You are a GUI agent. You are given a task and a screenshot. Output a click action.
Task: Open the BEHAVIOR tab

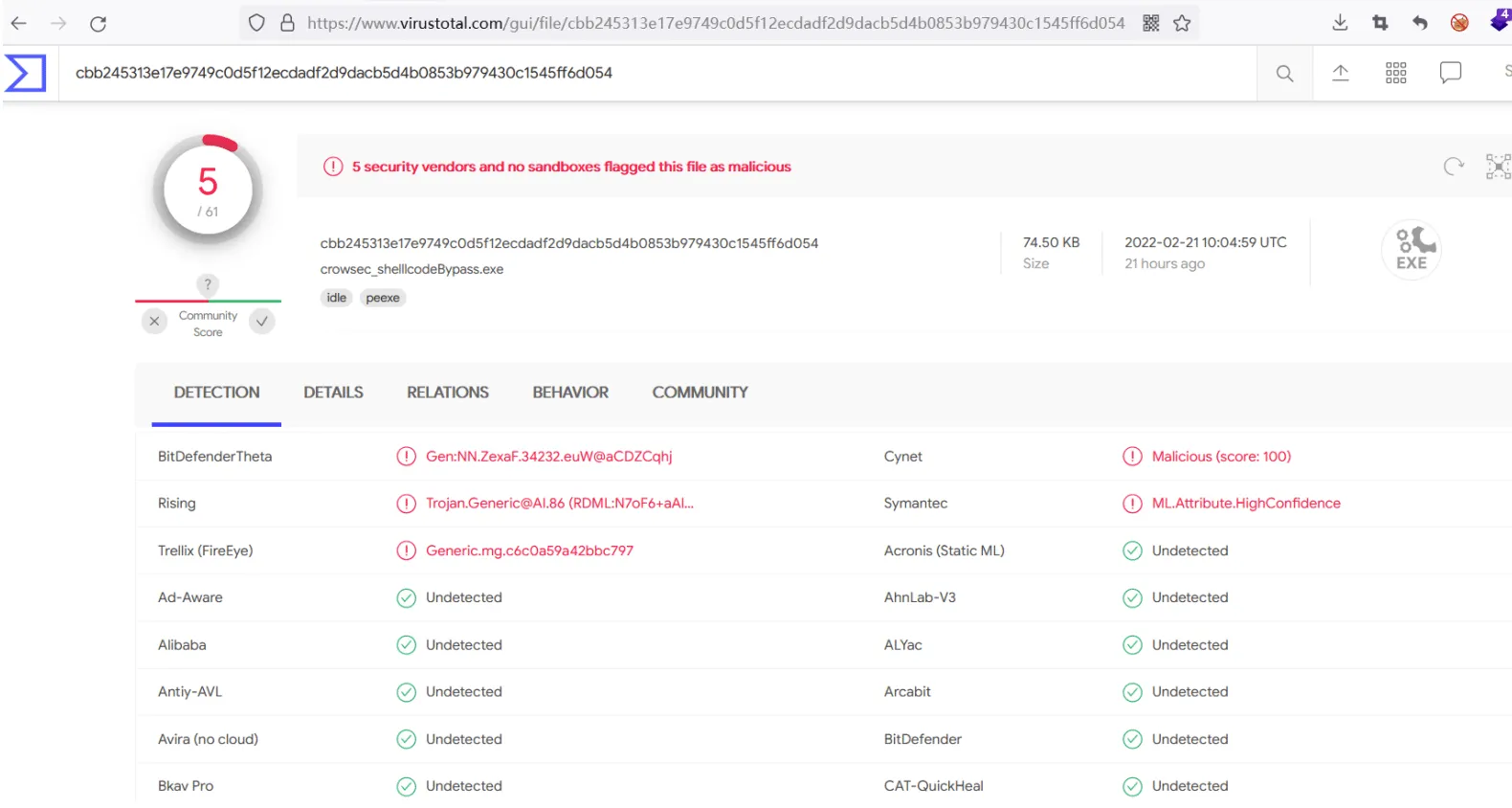click(x=570, y=393)
